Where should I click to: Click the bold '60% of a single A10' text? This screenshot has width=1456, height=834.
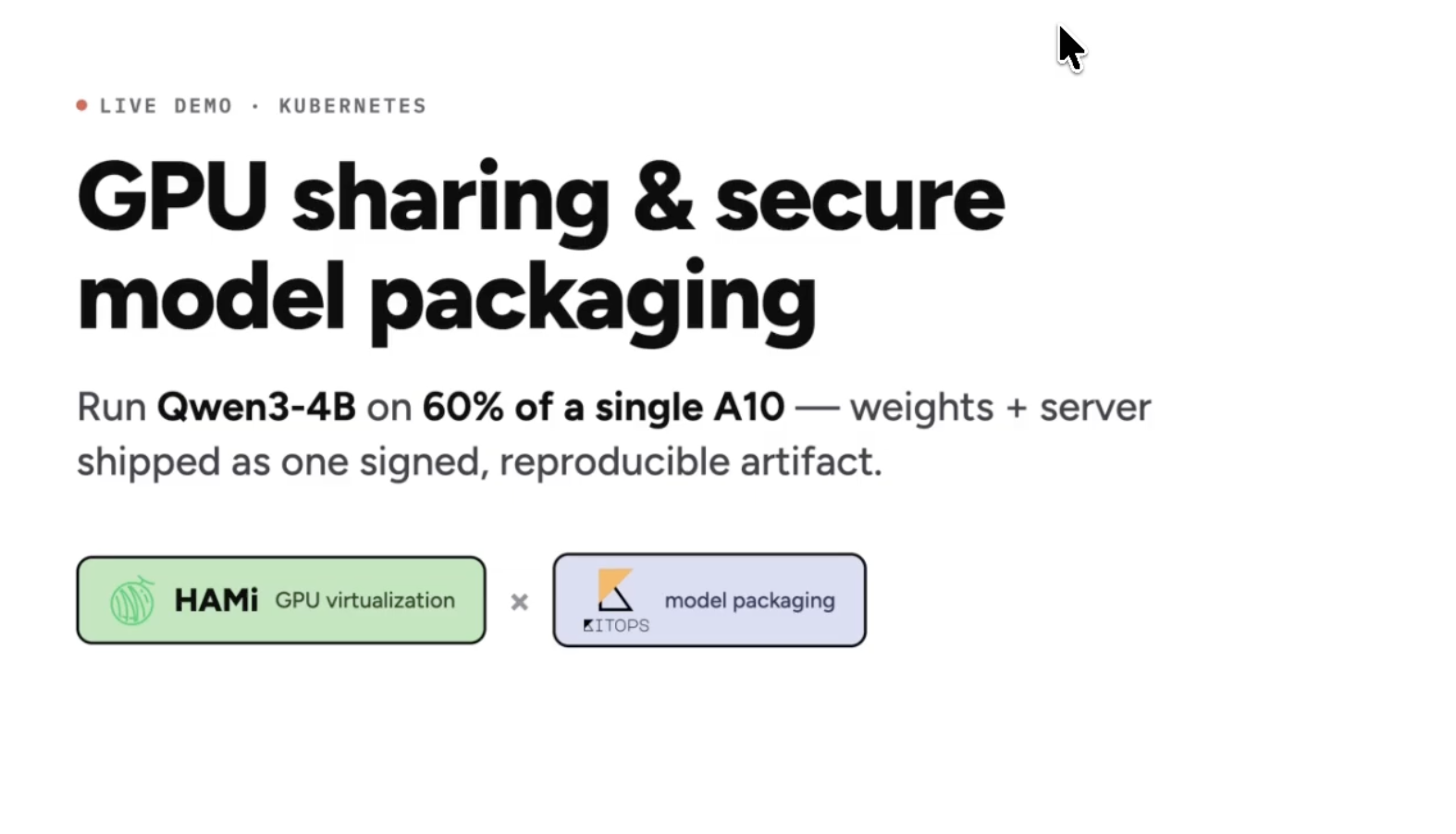click(603, 407)
